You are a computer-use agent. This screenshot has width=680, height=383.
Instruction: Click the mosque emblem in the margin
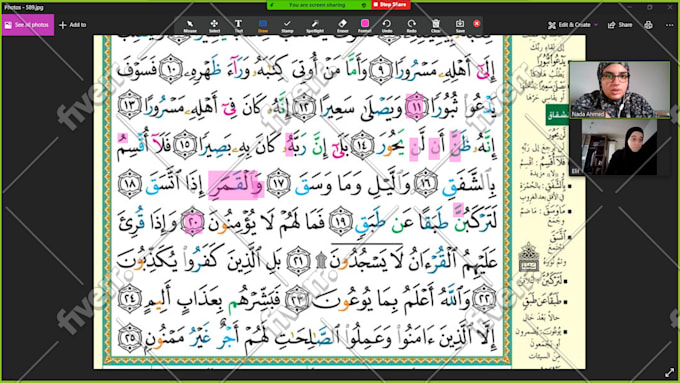[528, 257]
